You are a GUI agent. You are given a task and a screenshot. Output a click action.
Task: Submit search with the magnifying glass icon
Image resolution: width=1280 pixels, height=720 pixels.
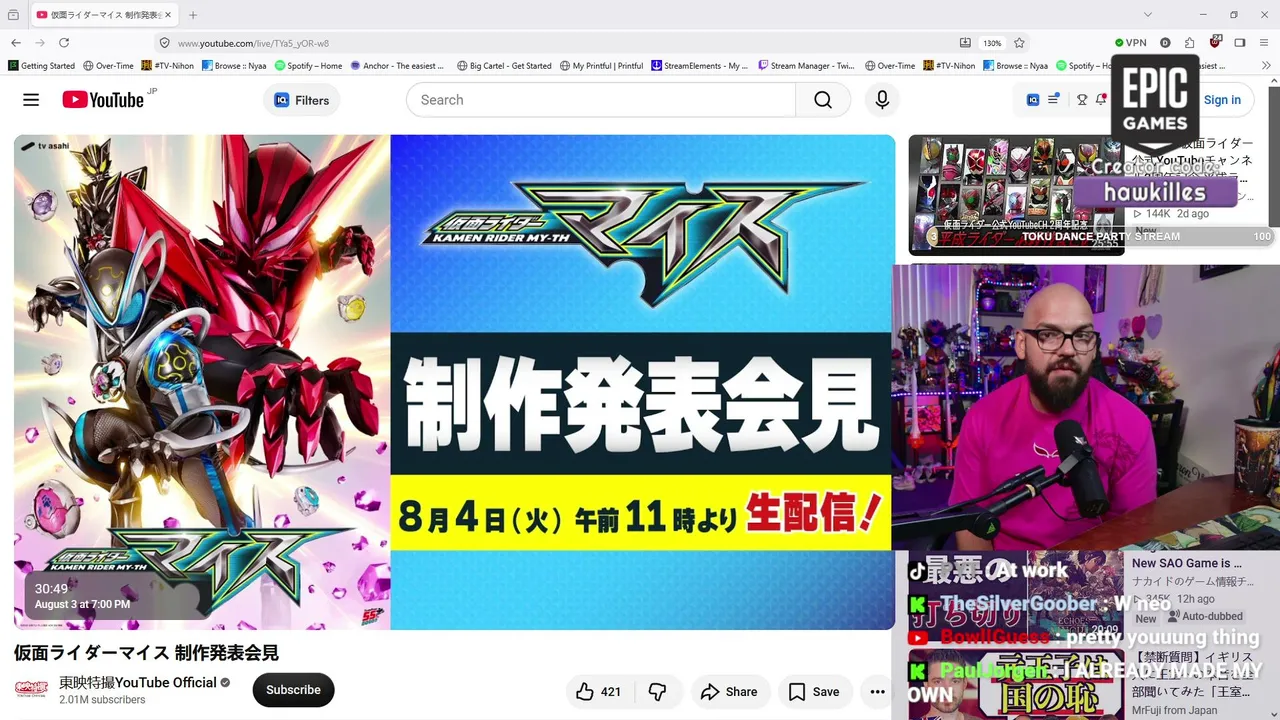click(x=823, y=100)
